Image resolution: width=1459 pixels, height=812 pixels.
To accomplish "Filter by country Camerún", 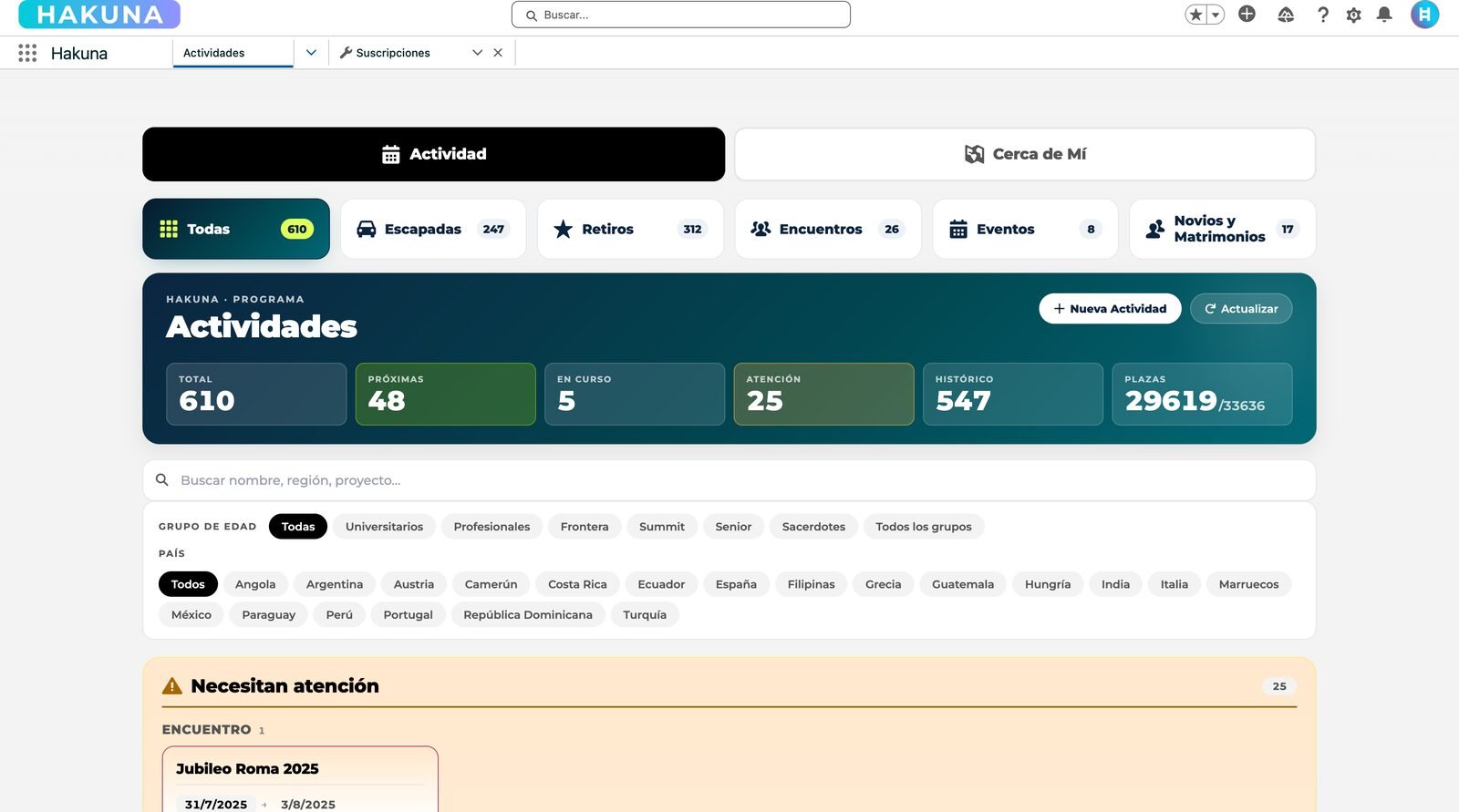I will (x=491, y=584).
